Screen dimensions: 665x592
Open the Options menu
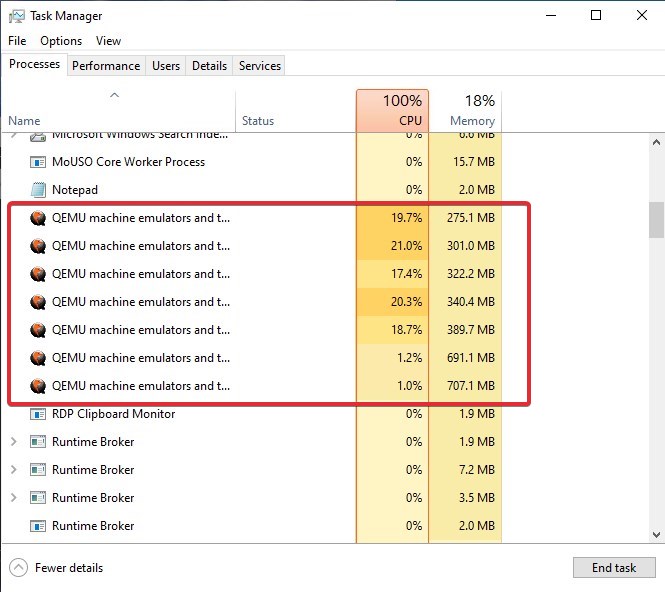tap(61, 41)
